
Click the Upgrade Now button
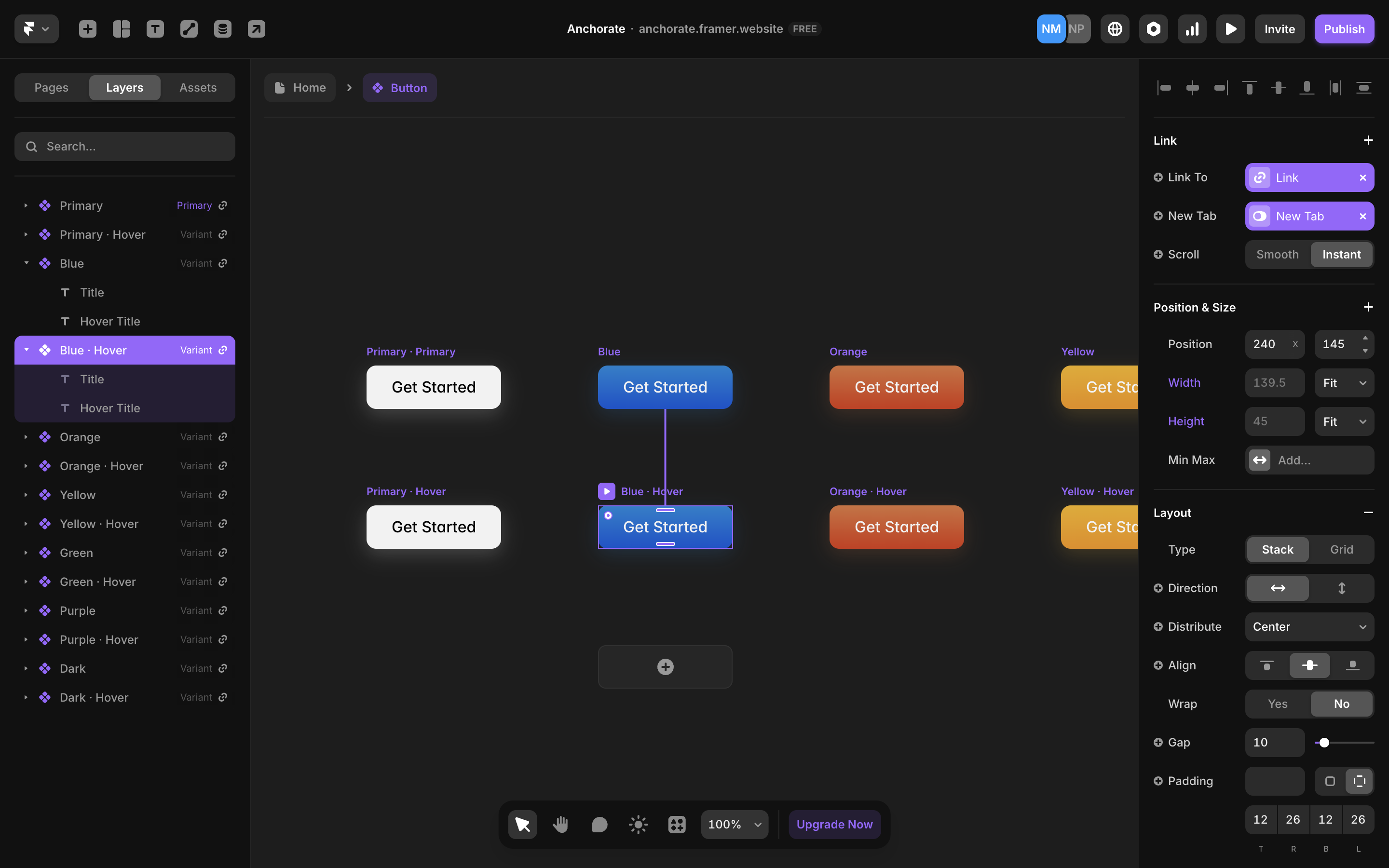click(834, 825)
